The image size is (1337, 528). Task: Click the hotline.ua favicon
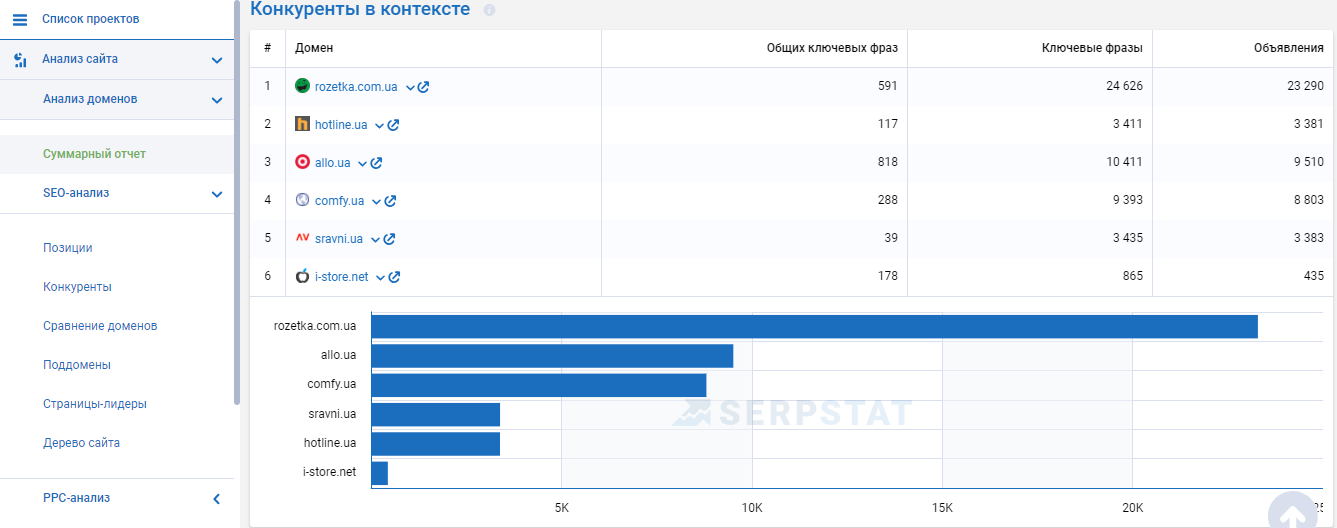pyautogui.click(x=302, y=124)
